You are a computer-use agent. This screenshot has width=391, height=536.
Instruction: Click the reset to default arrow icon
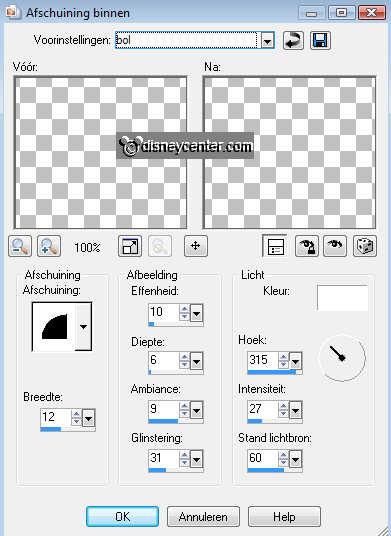click(293, 41)
